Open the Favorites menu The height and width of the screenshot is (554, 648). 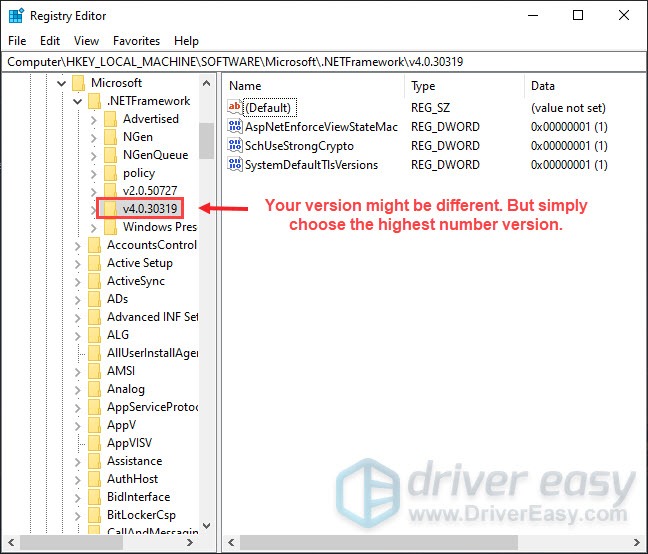(136, 41)
